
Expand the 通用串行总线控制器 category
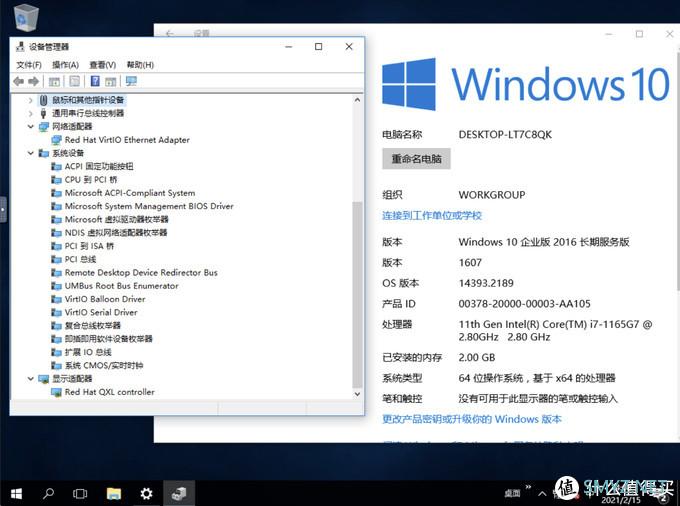coord(30,114)
